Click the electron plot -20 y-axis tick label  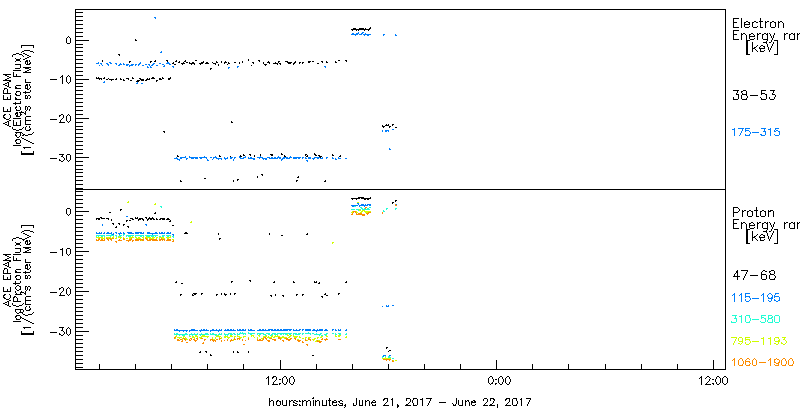click(59, 118)
